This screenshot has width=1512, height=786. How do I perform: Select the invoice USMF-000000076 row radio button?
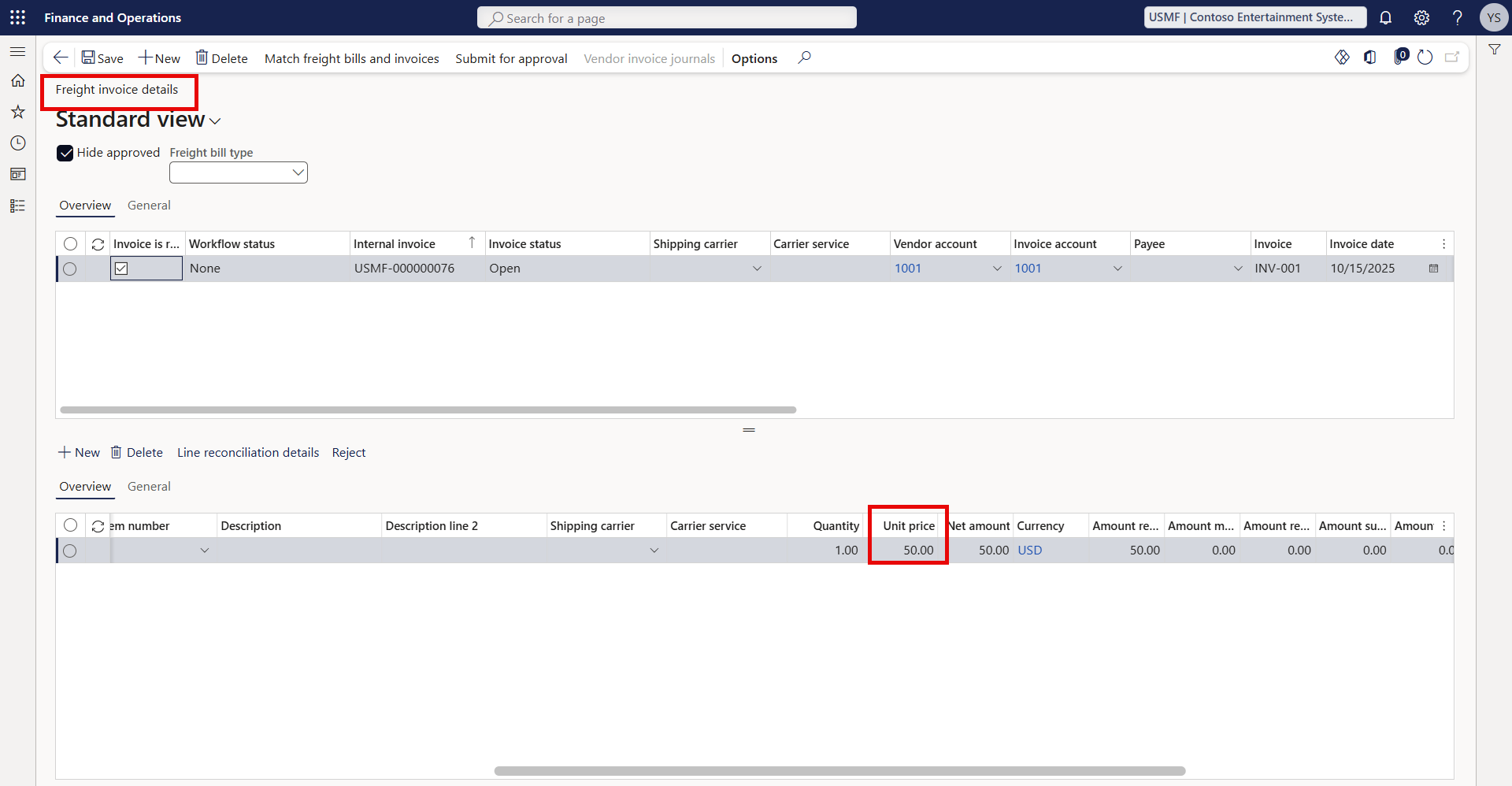click(x=70, y=269)
